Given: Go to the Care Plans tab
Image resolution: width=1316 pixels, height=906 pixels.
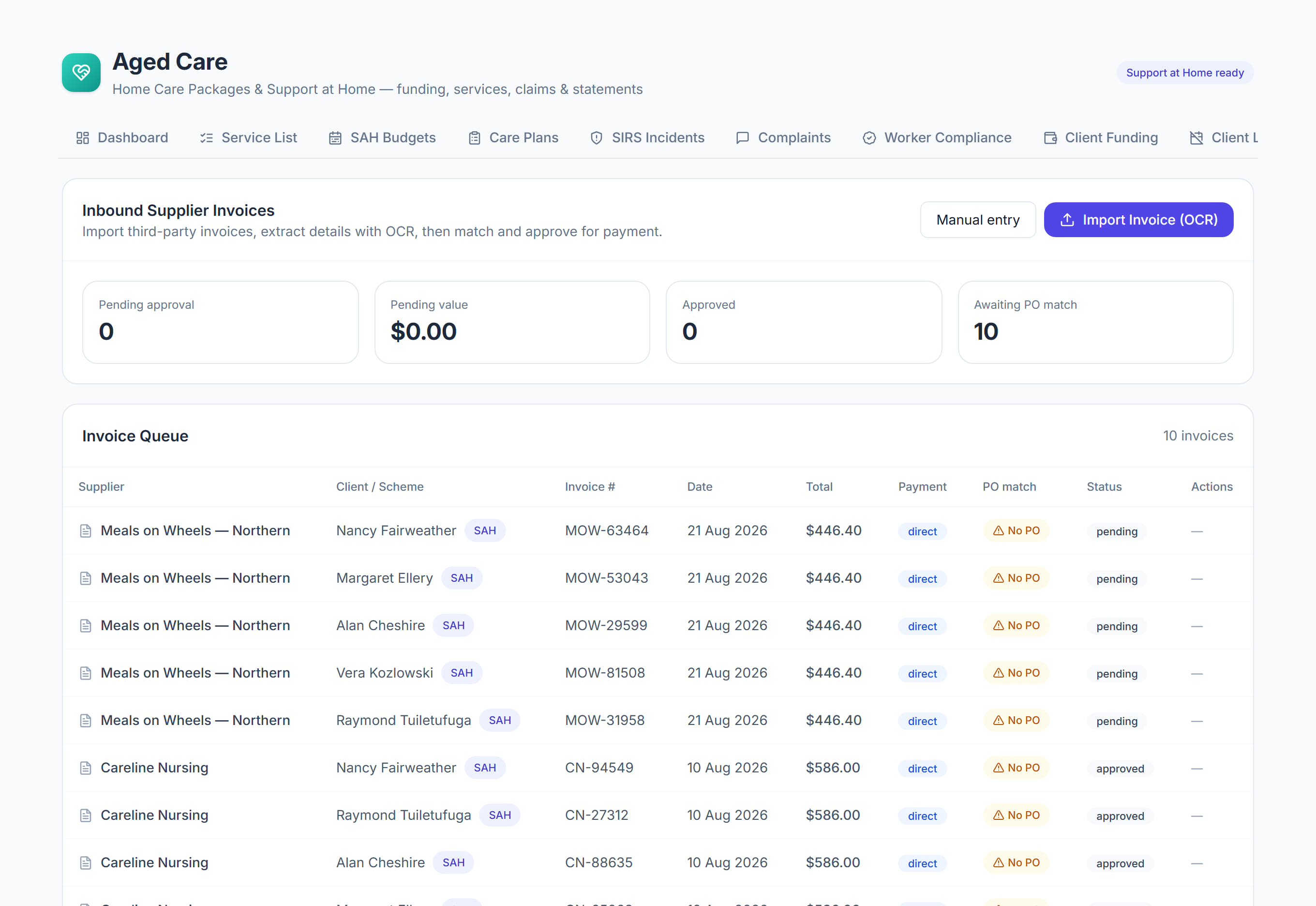Looking at the screenshot, I should 513,138.
